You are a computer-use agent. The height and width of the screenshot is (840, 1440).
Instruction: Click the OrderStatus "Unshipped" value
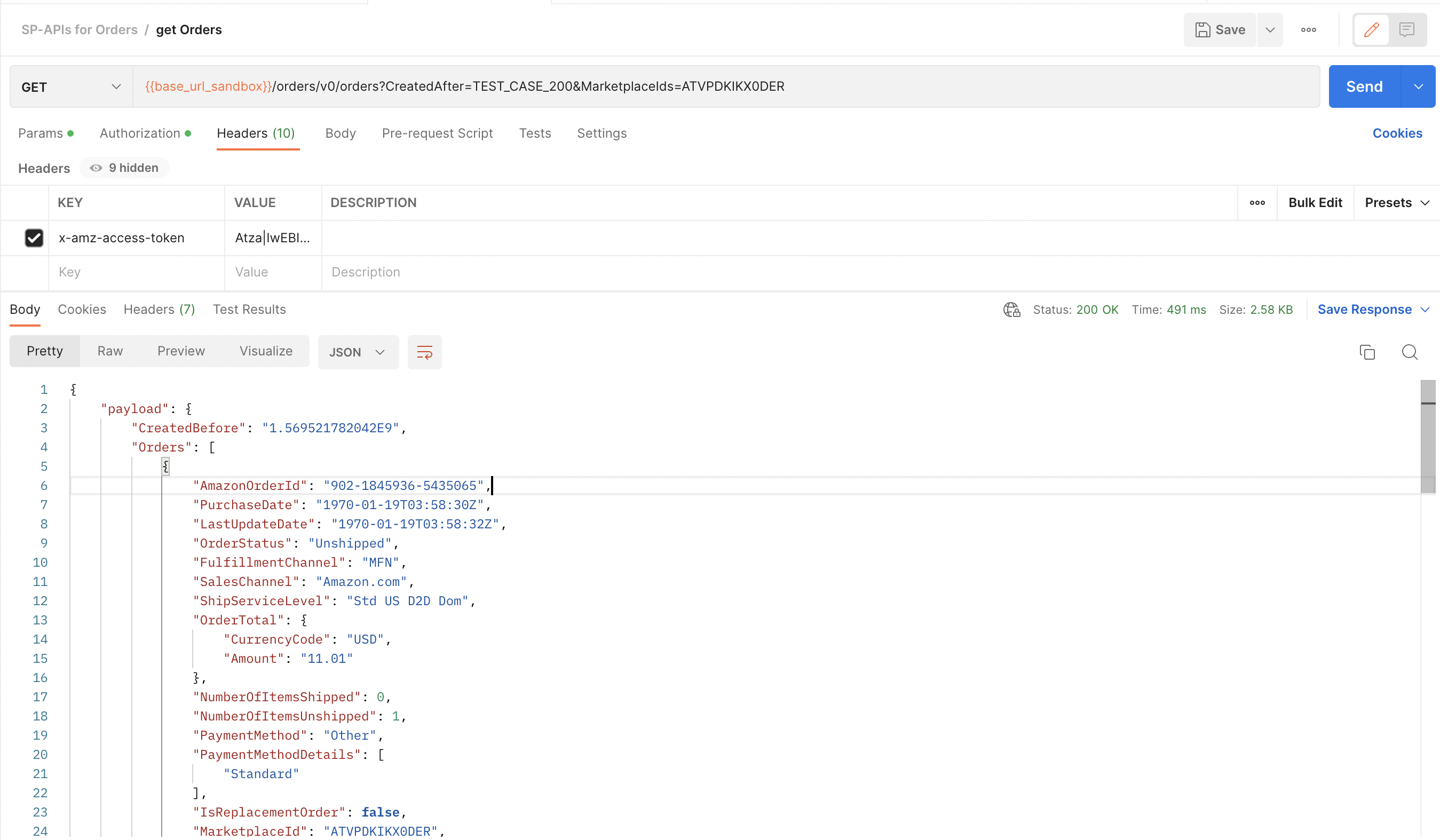[x=350, y=543]
